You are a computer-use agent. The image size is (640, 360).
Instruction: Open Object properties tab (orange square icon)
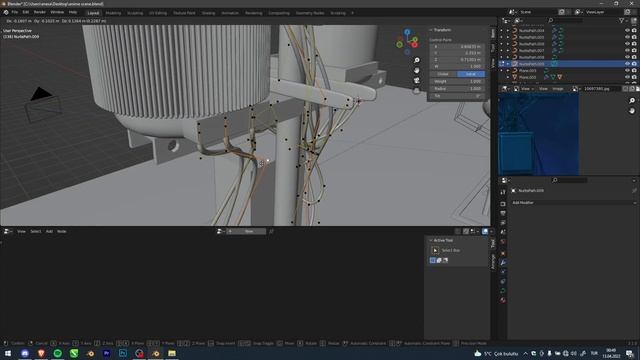(x=503, y=253)
